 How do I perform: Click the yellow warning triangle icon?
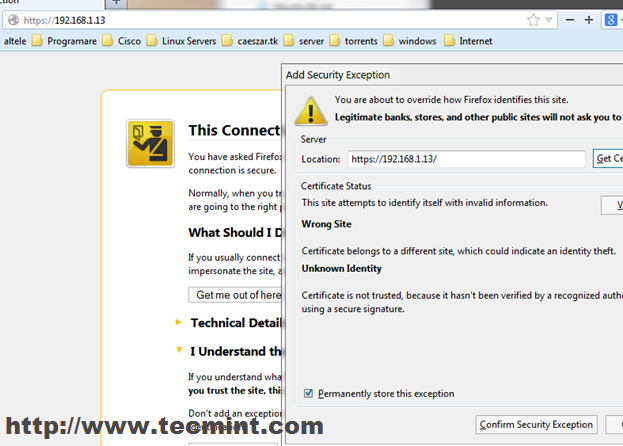pyautogui.click(x=311, y=111)
